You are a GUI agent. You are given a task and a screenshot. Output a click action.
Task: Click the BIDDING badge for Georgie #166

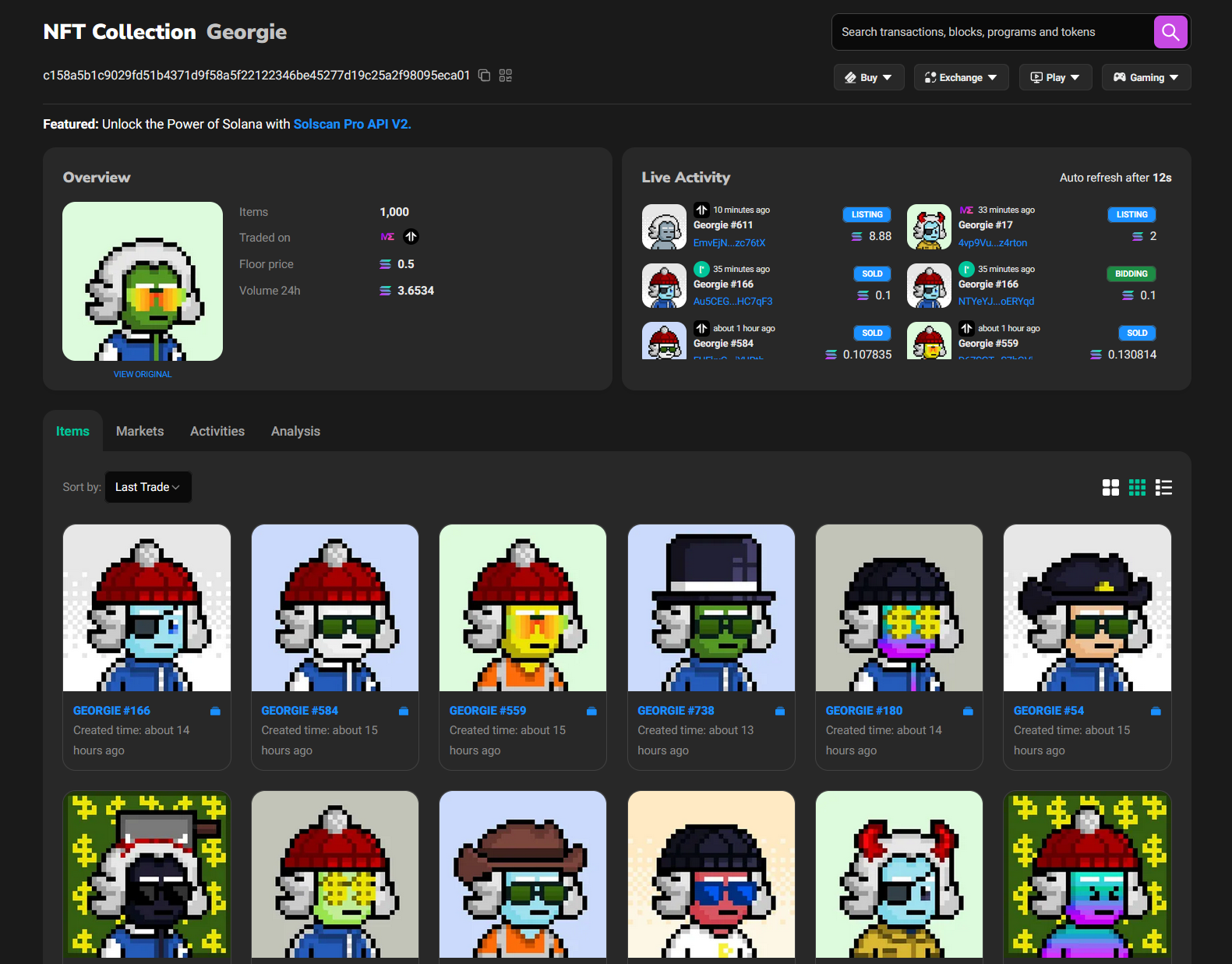pos(1131,274)
